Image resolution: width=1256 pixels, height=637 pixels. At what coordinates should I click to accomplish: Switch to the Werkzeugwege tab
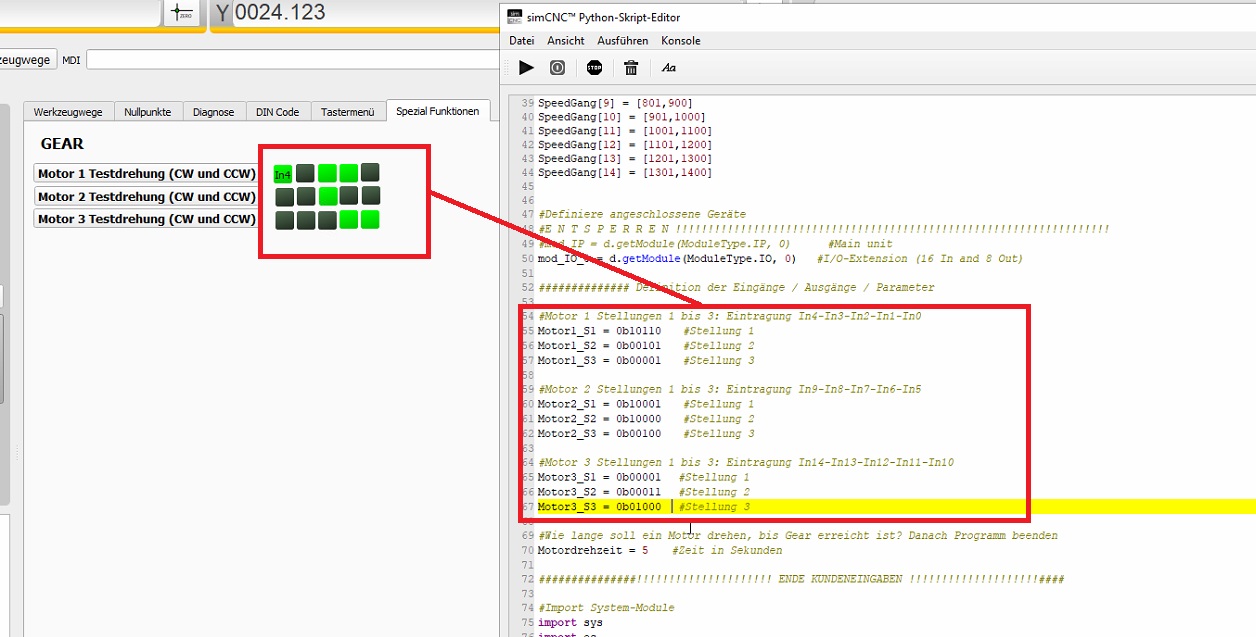(x=68, y=112)
